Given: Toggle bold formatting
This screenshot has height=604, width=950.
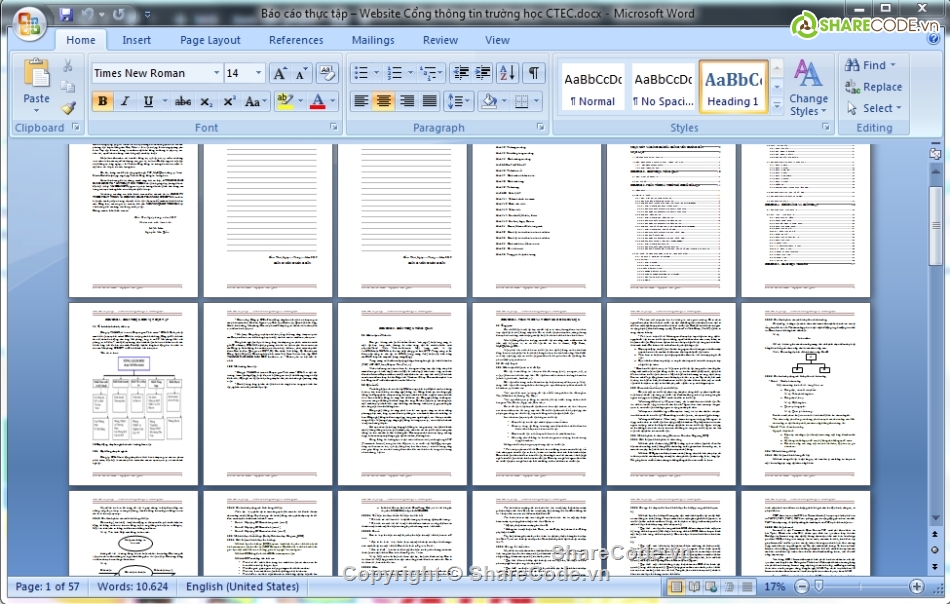Looking at the screenshot, I should (102, 101).
